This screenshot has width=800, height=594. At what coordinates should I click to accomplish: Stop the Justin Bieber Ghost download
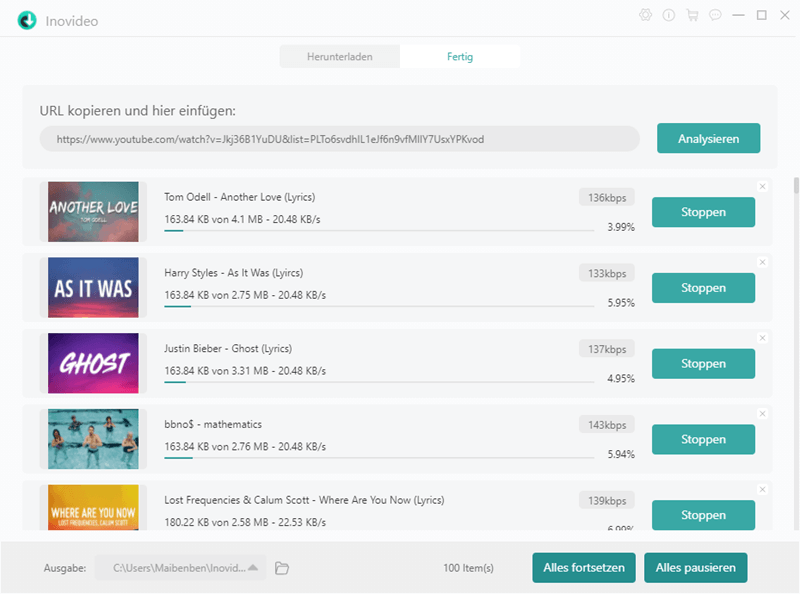[703, 364]
